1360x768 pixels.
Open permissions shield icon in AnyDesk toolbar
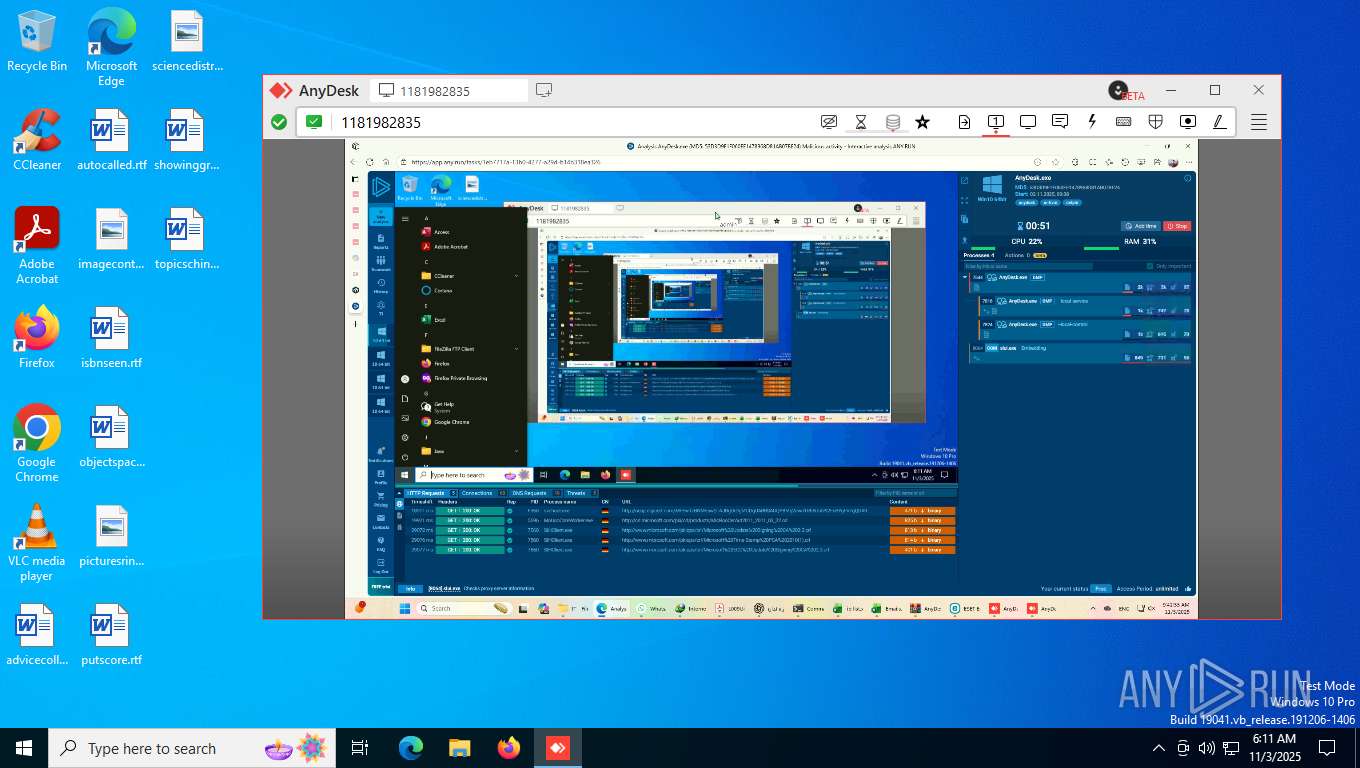[1155, 122]
